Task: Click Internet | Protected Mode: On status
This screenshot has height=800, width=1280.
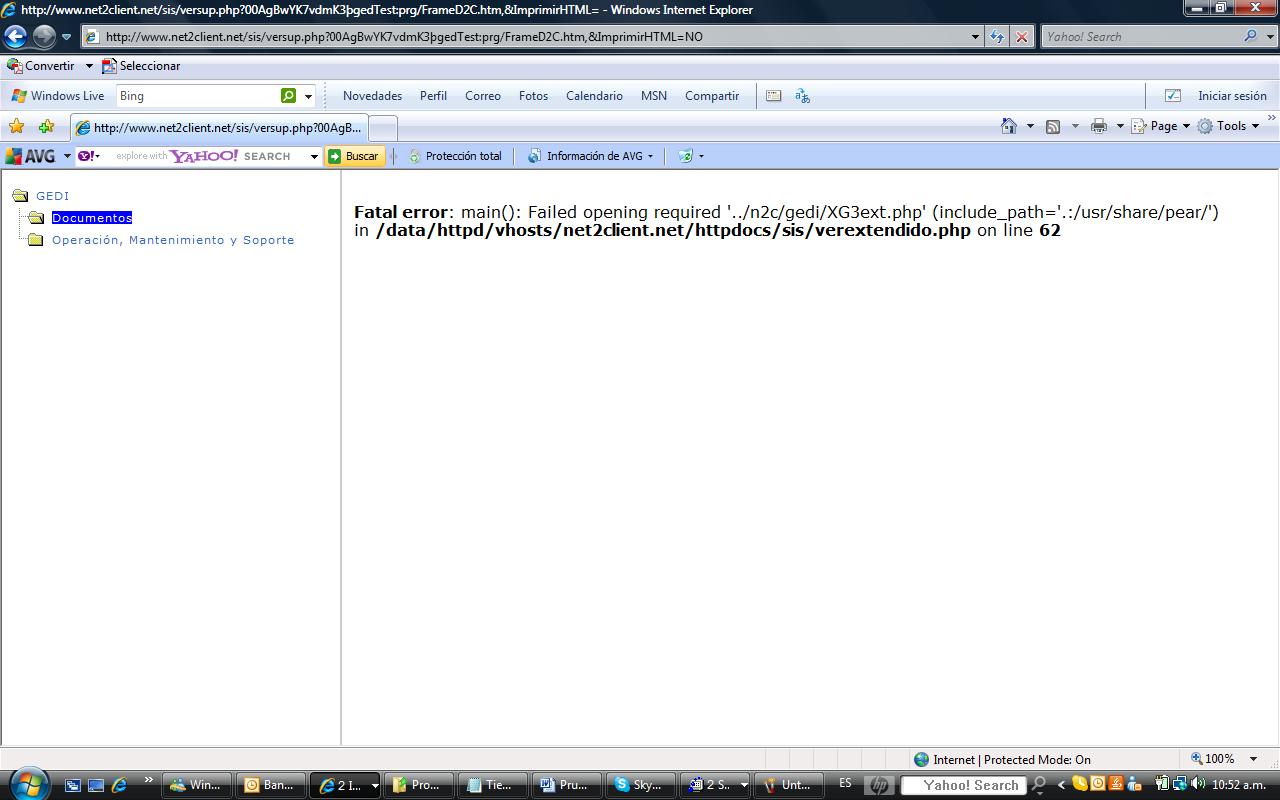Action: tap(1002, 759)
